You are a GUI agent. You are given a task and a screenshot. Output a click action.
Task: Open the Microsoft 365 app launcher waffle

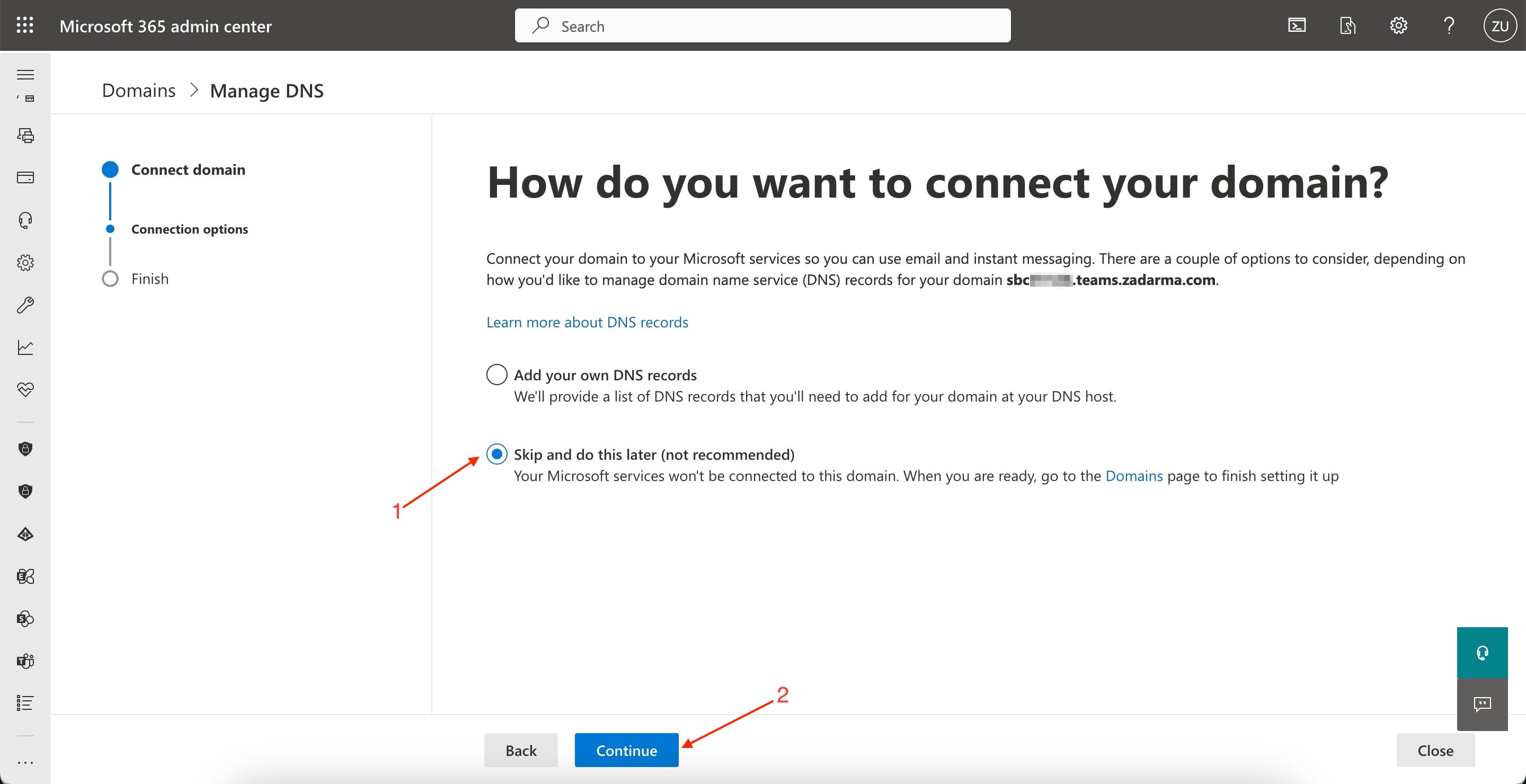25,25
